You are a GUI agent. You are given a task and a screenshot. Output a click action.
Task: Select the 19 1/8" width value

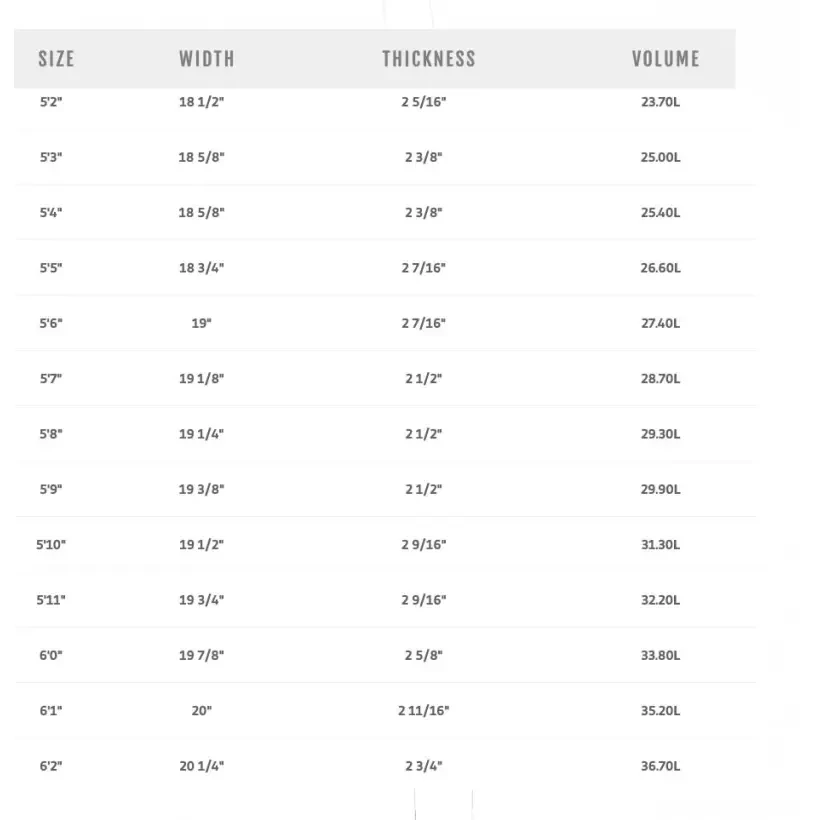(202, 379)
